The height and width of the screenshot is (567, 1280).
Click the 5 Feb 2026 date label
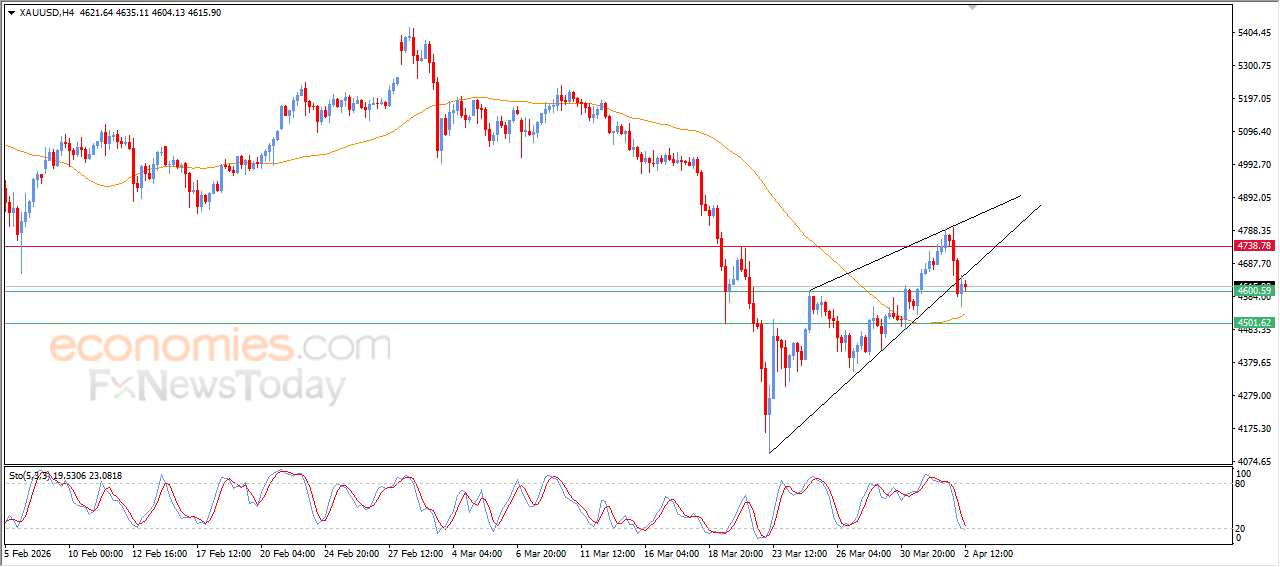tap(27, 553)
